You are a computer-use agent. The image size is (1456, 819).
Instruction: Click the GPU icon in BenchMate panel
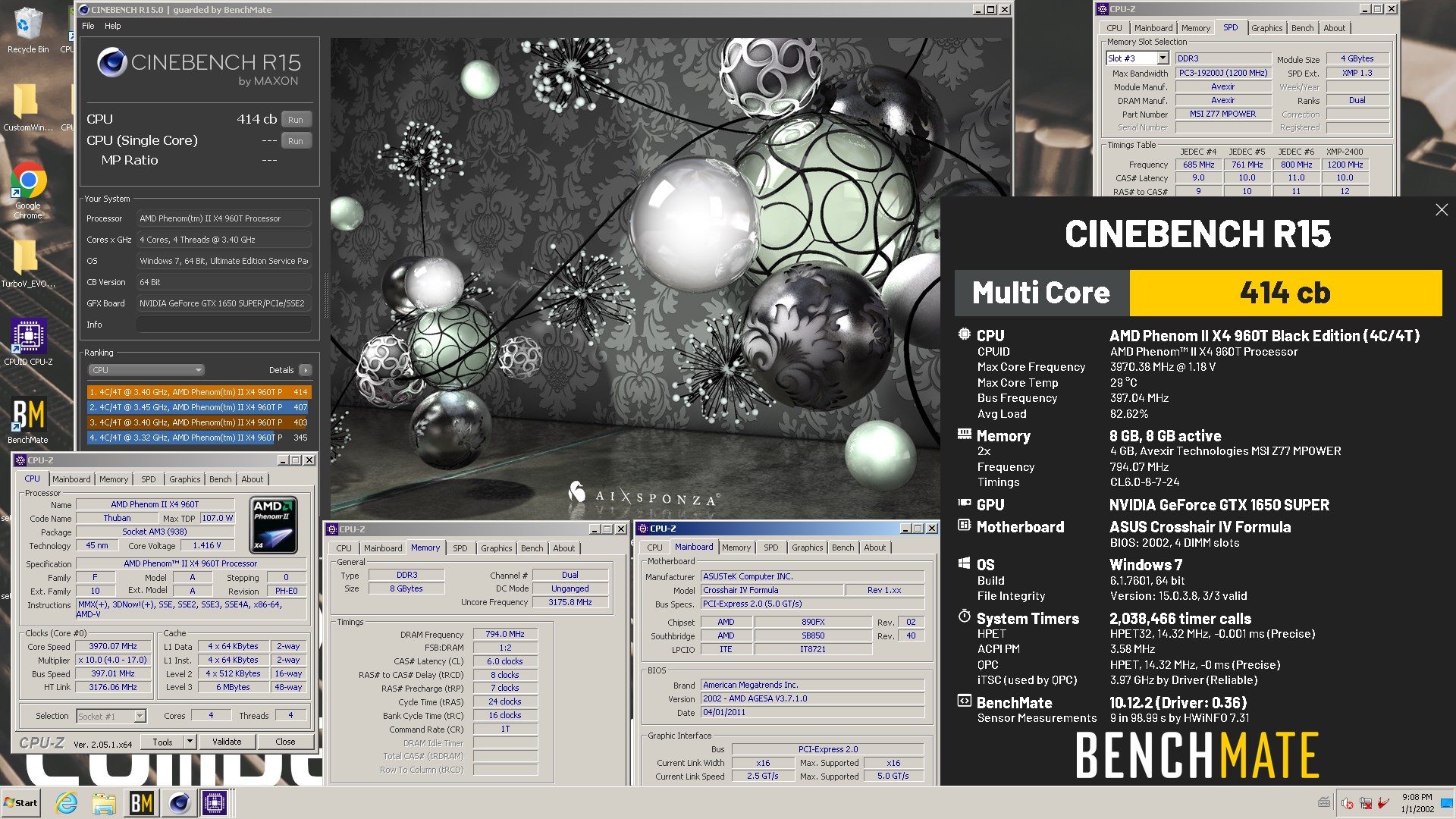coord(964,503)
